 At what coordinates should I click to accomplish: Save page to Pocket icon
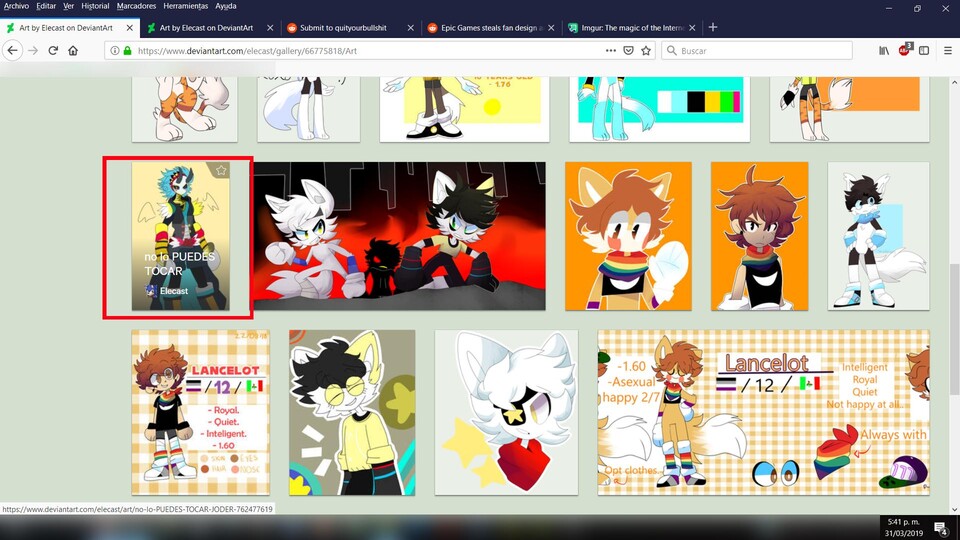(x=628, y=50)
